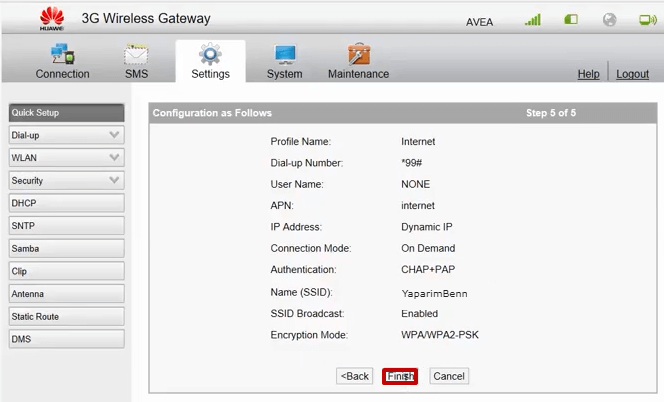Click the Huawei logo
Viewport: 664px width, 402px height.
[52, 19]
